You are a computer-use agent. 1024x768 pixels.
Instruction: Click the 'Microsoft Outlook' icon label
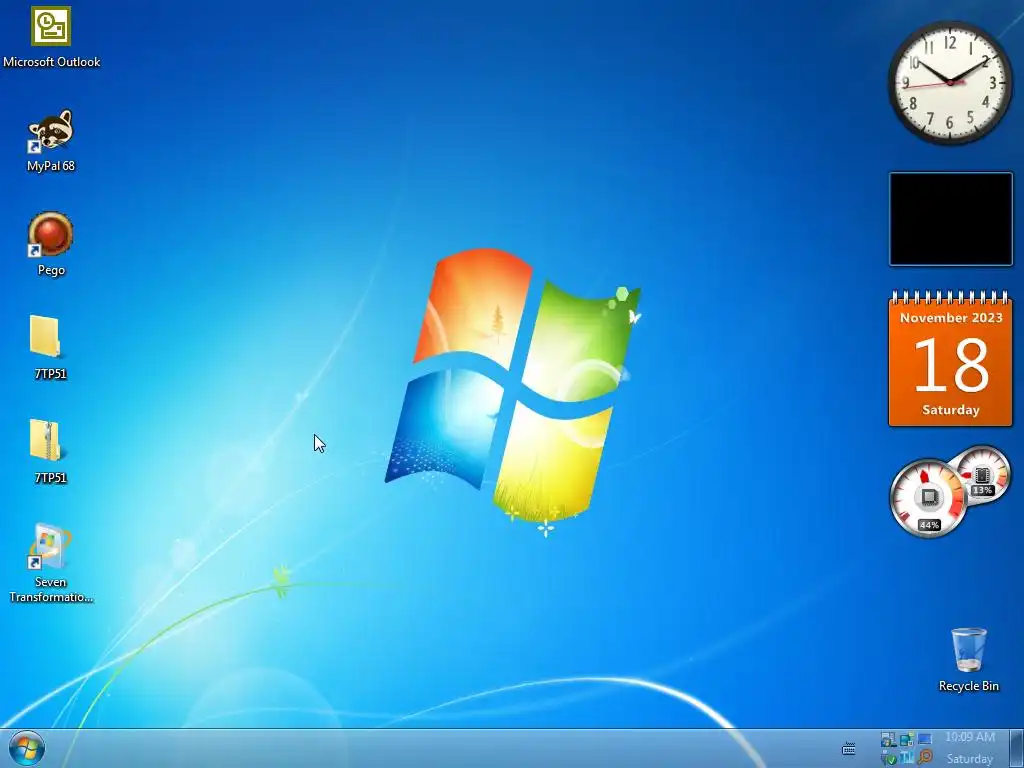click(x=52, y=62)
